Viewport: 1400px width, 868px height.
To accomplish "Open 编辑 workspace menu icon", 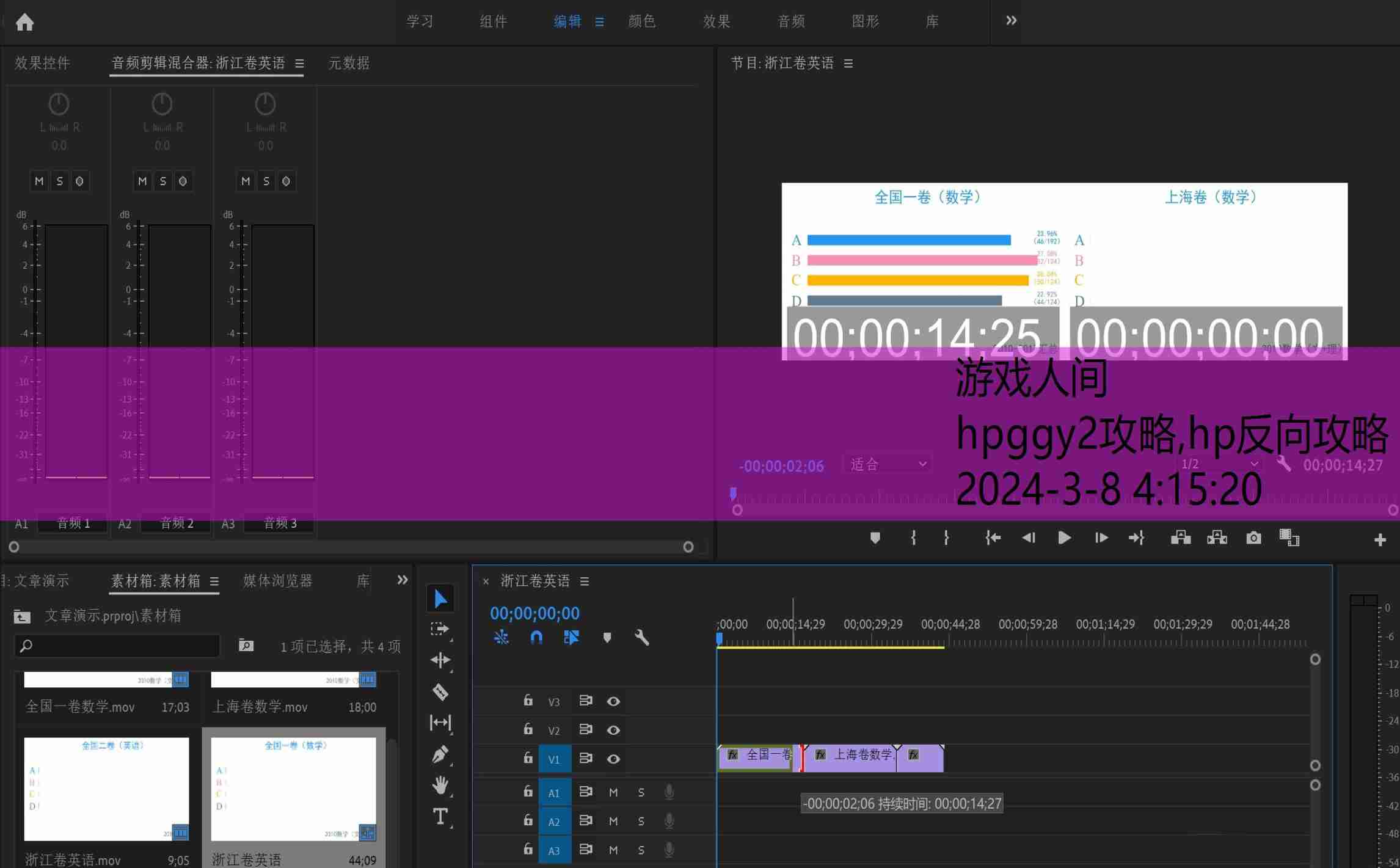I will coord(599,22).
